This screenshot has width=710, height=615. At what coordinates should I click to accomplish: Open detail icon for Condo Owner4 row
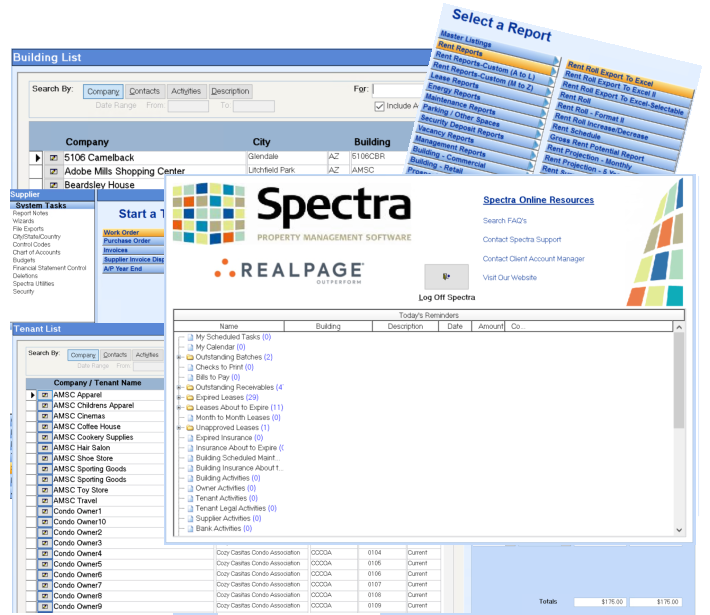tap(45, 553)
